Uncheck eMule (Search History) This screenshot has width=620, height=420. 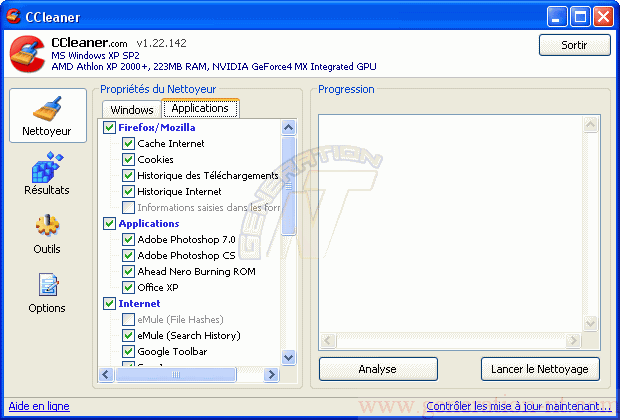(x=128, y=335)
